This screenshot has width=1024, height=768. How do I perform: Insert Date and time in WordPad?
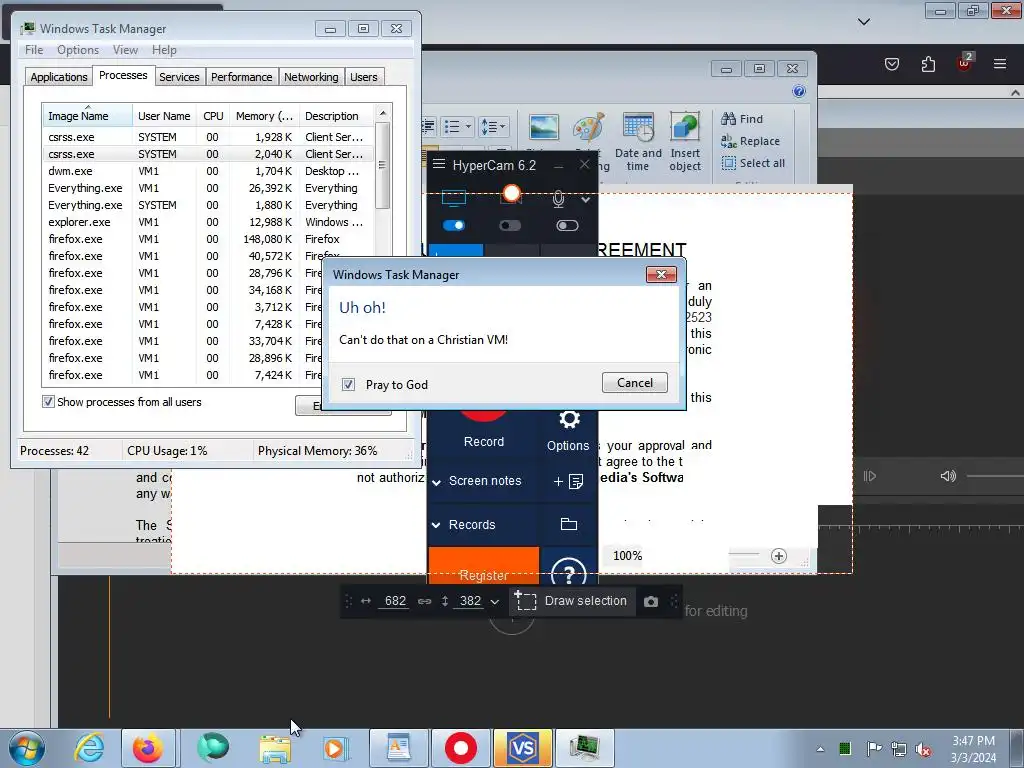tap(638, 142)
